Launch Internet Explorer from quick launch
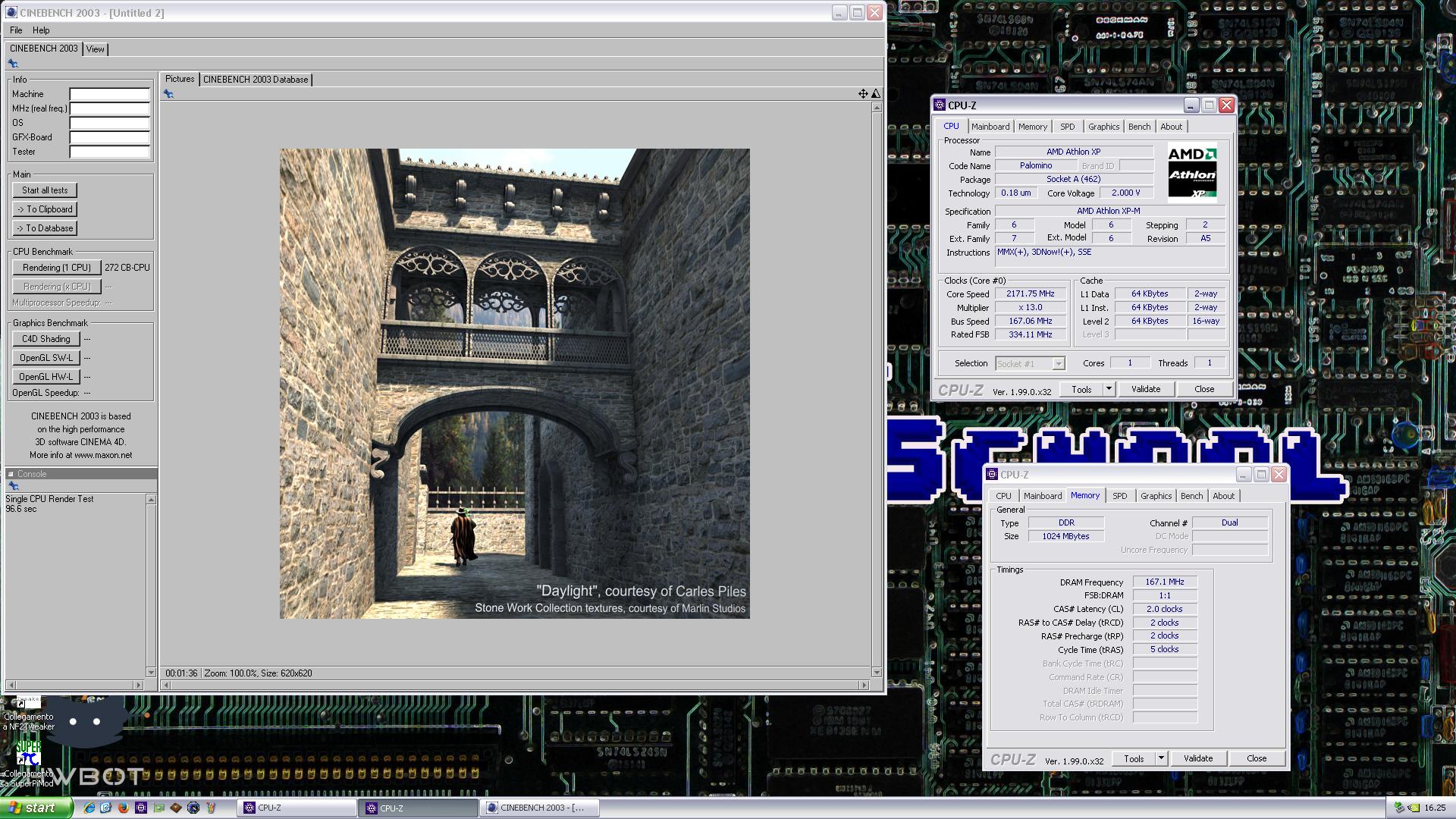The height and width of the screenshot is (819, 1456). point(89,808)
